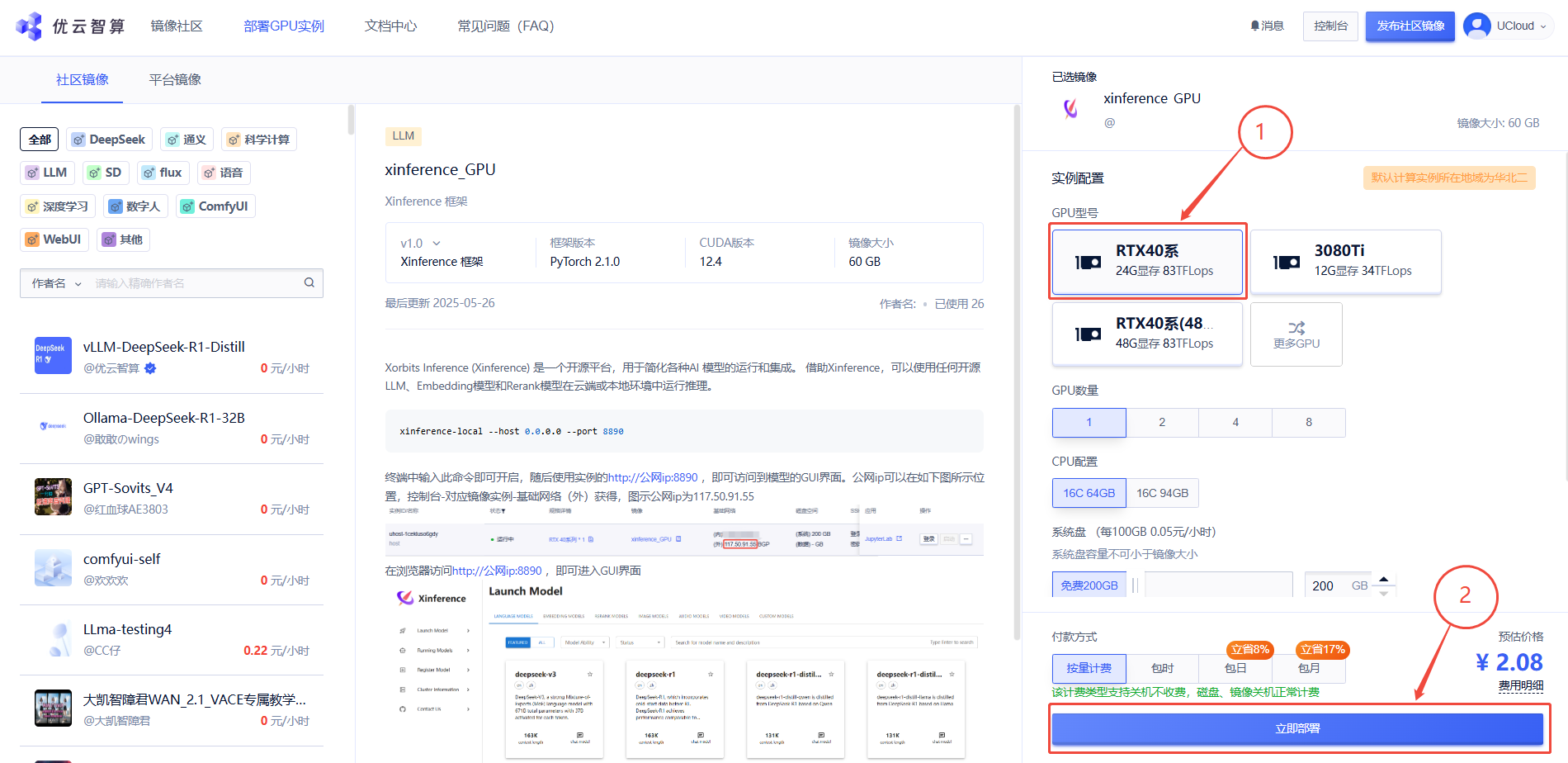Choose the 3080Ti 12G GPU card
The height and width of the screenshot is (763, 1568).
click(1346, 261)
